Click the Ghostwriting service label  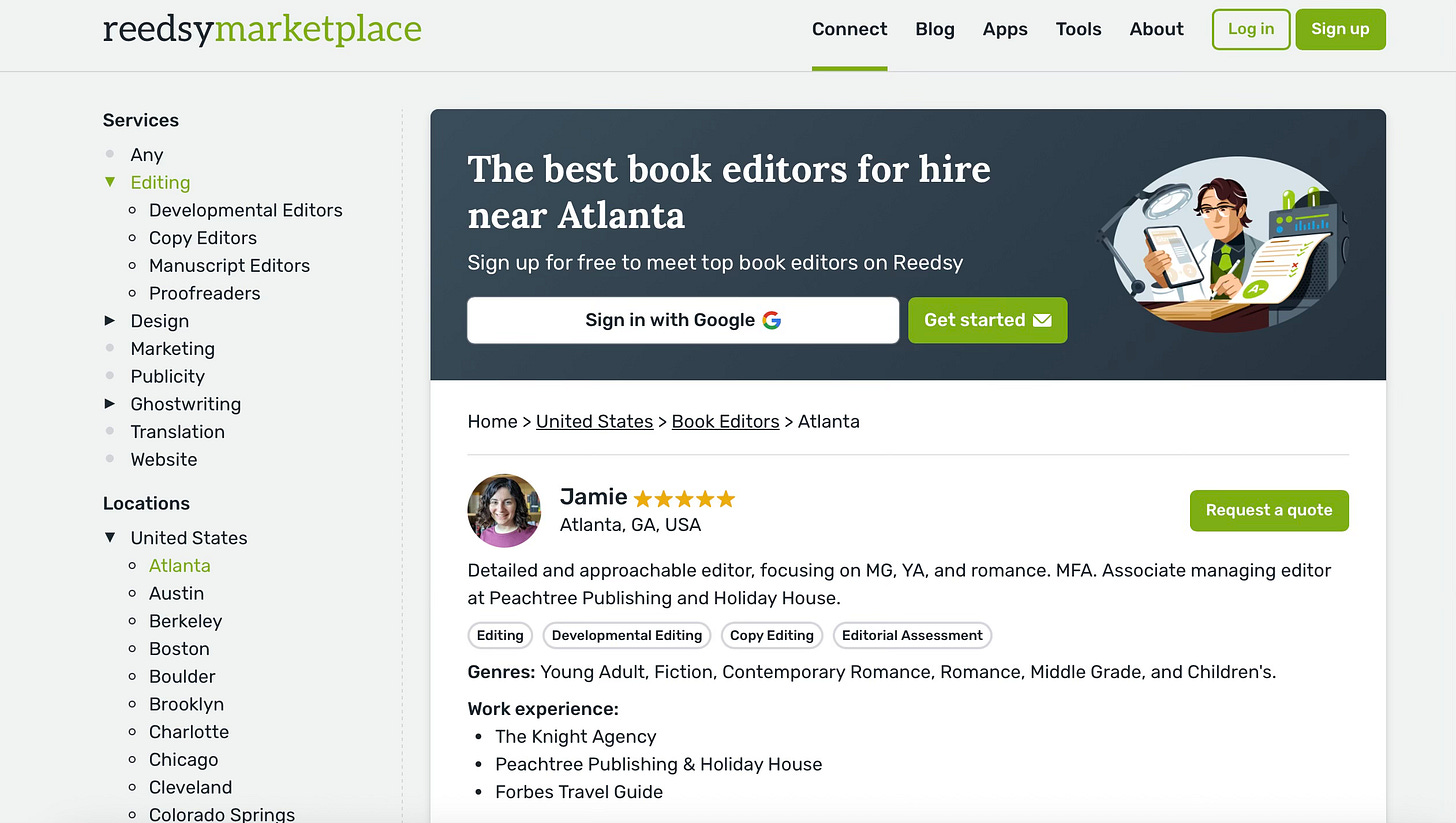click(185, 404)
